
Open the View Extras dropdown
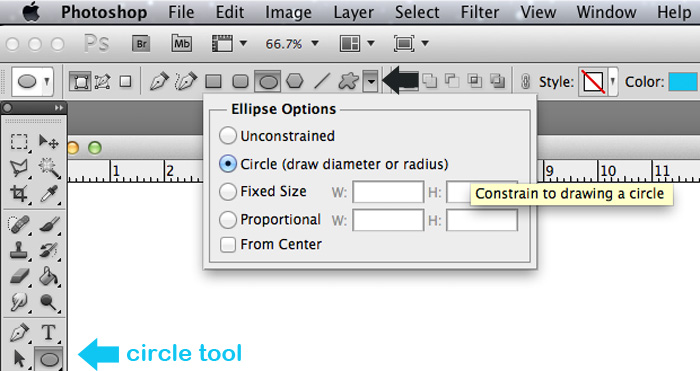coord(243,44)
